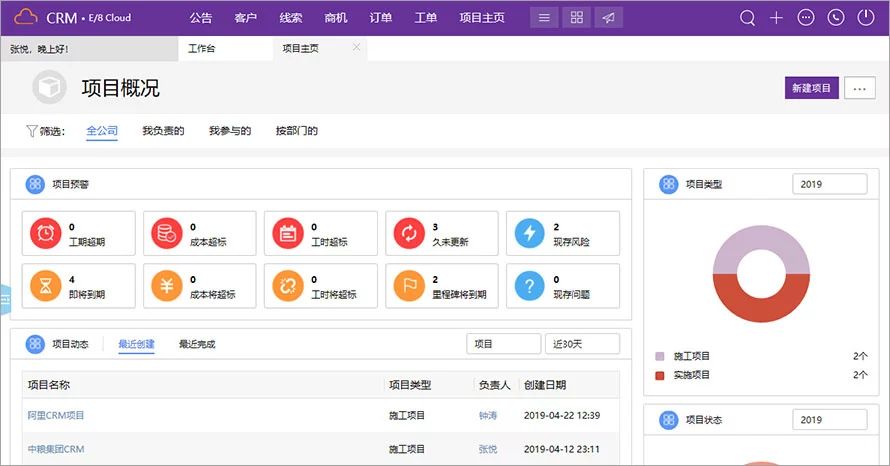Click the search magnifier icon in header
Screen dimensions: 890x466
[747, 18]
